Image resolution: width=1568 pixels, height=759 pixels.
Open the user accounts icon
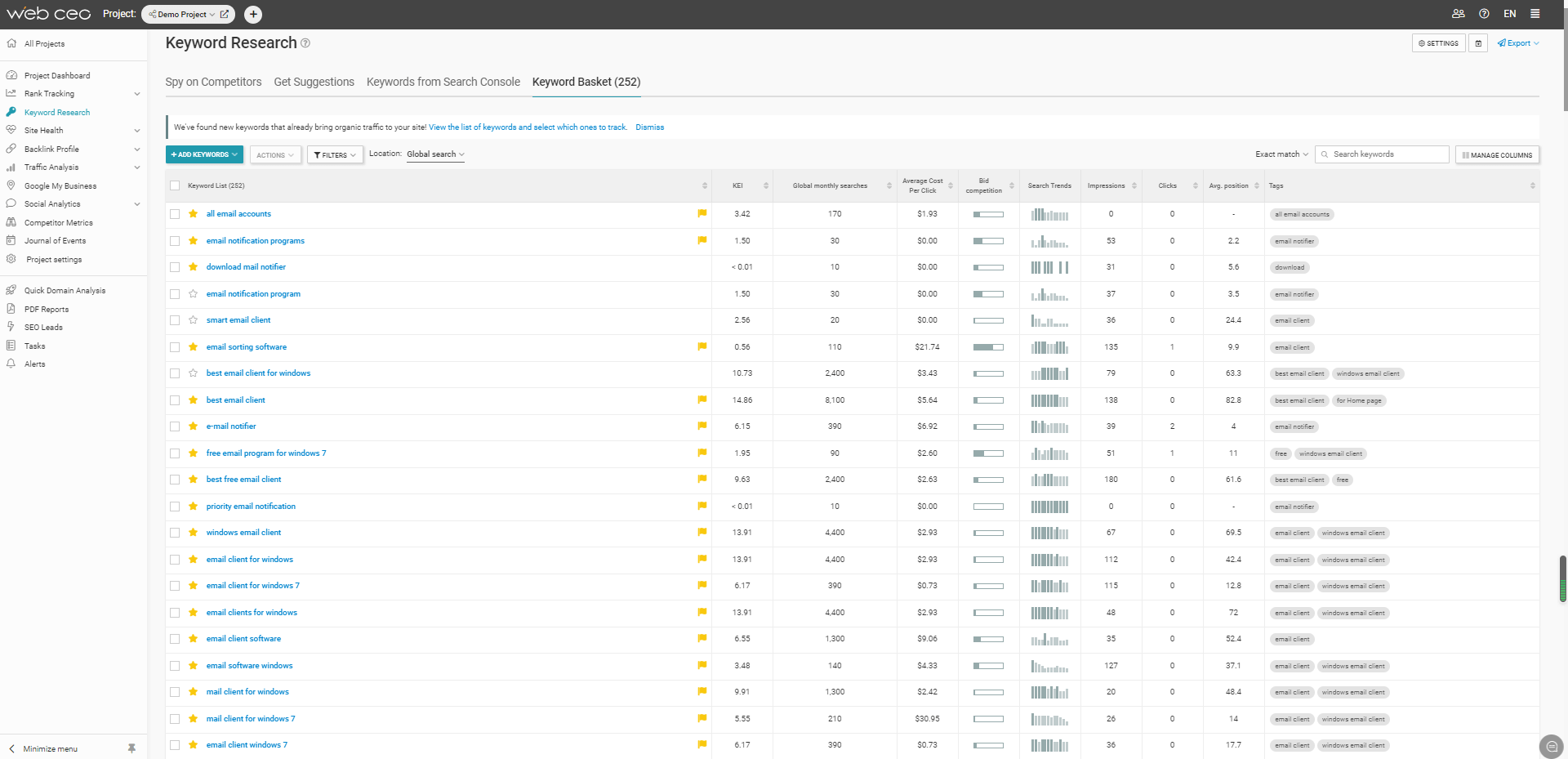tap(1458, 14)
